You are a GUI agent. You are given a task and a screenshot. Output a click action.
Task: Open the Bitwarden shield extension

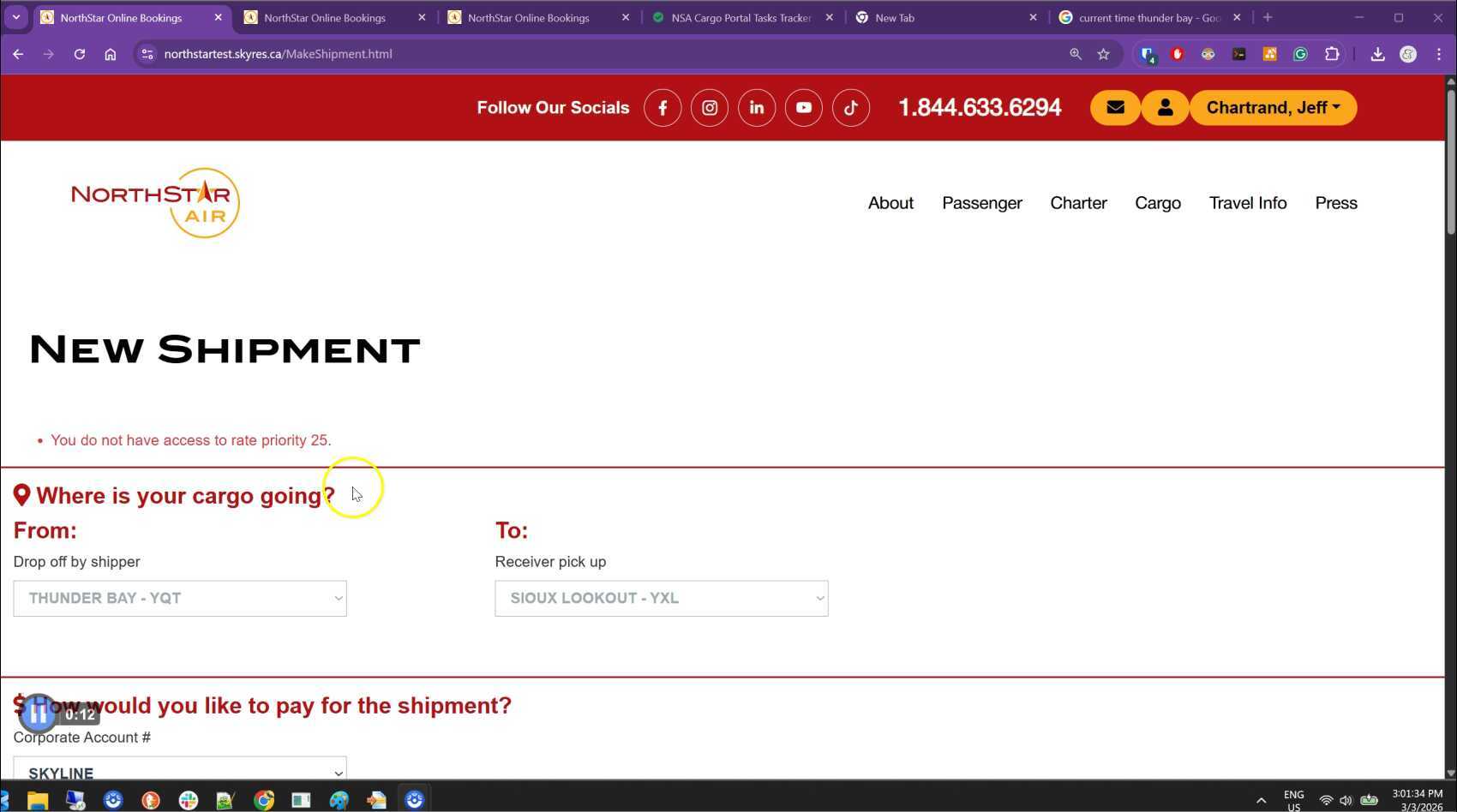pos(1148,55)
